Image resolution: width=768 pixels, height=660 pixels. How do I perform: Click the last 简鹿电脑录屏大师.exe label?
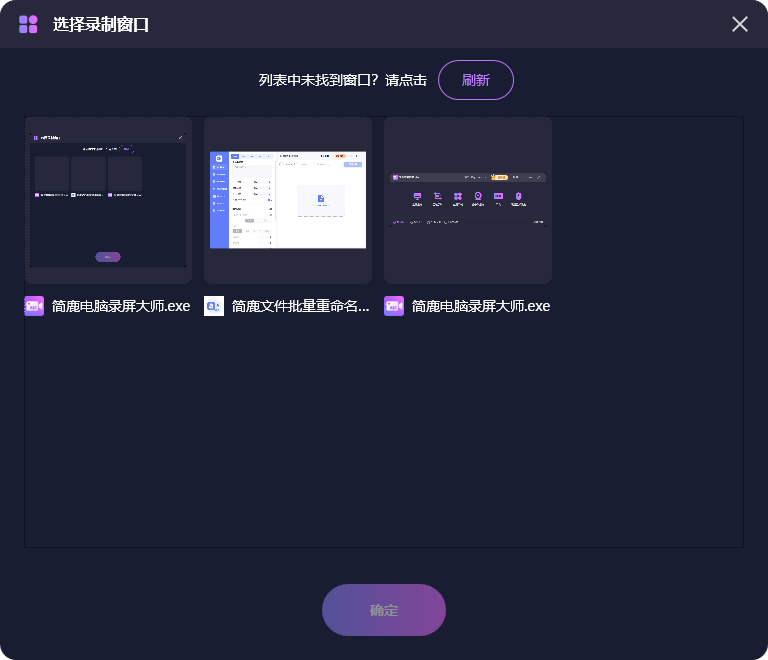pos(481,306)
